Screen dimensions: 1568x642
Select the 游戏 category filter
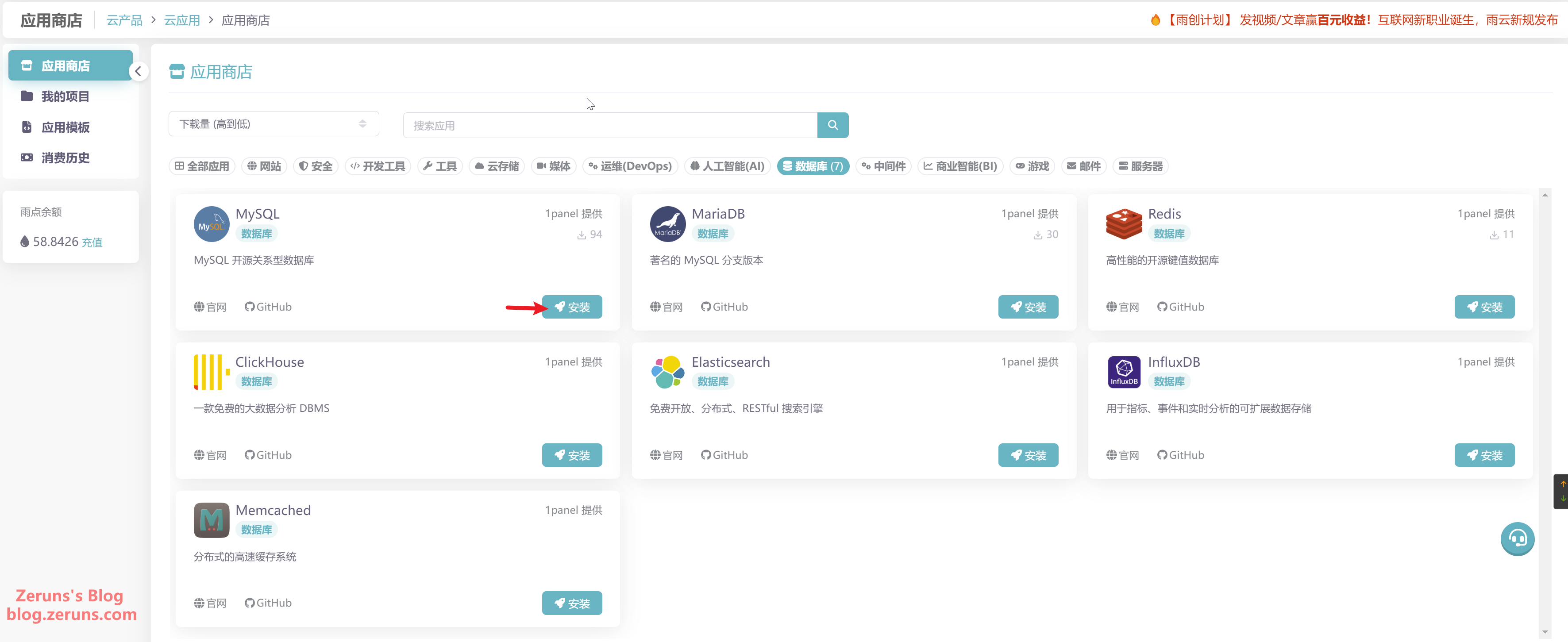tap(1032, 166)
